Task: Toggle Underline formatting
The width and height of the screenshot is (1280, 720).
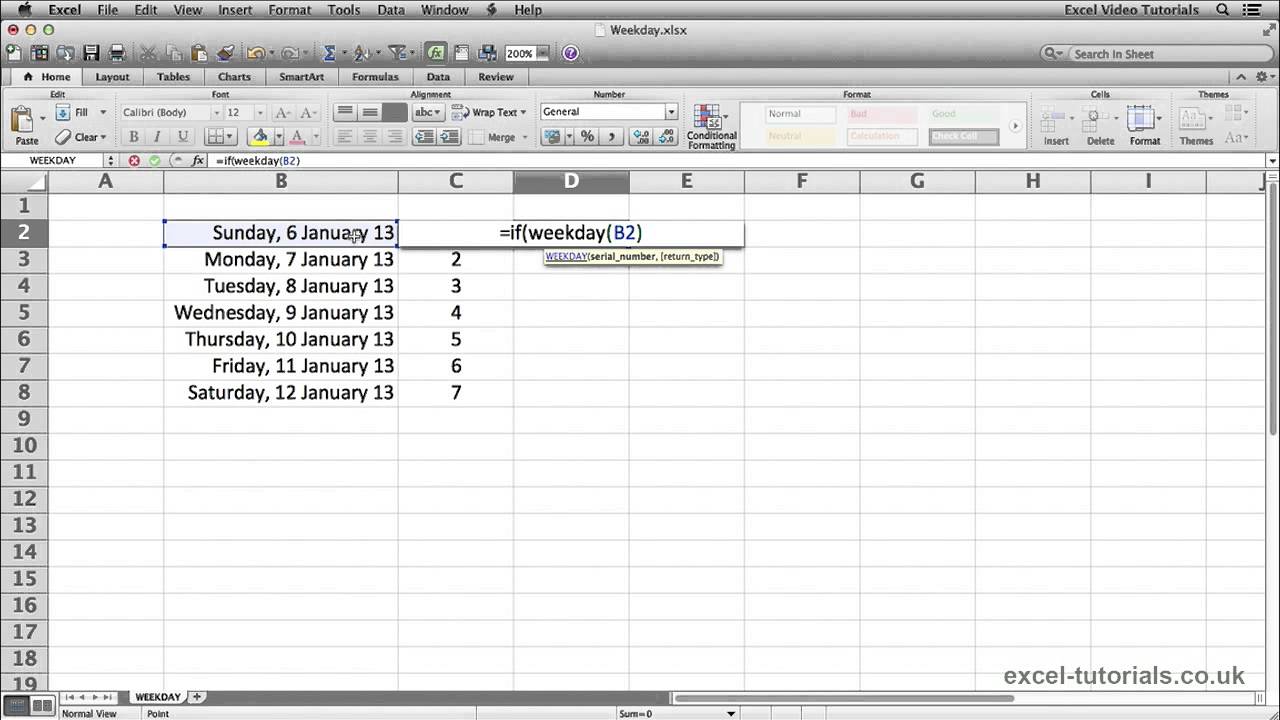Action: point(182,137)
